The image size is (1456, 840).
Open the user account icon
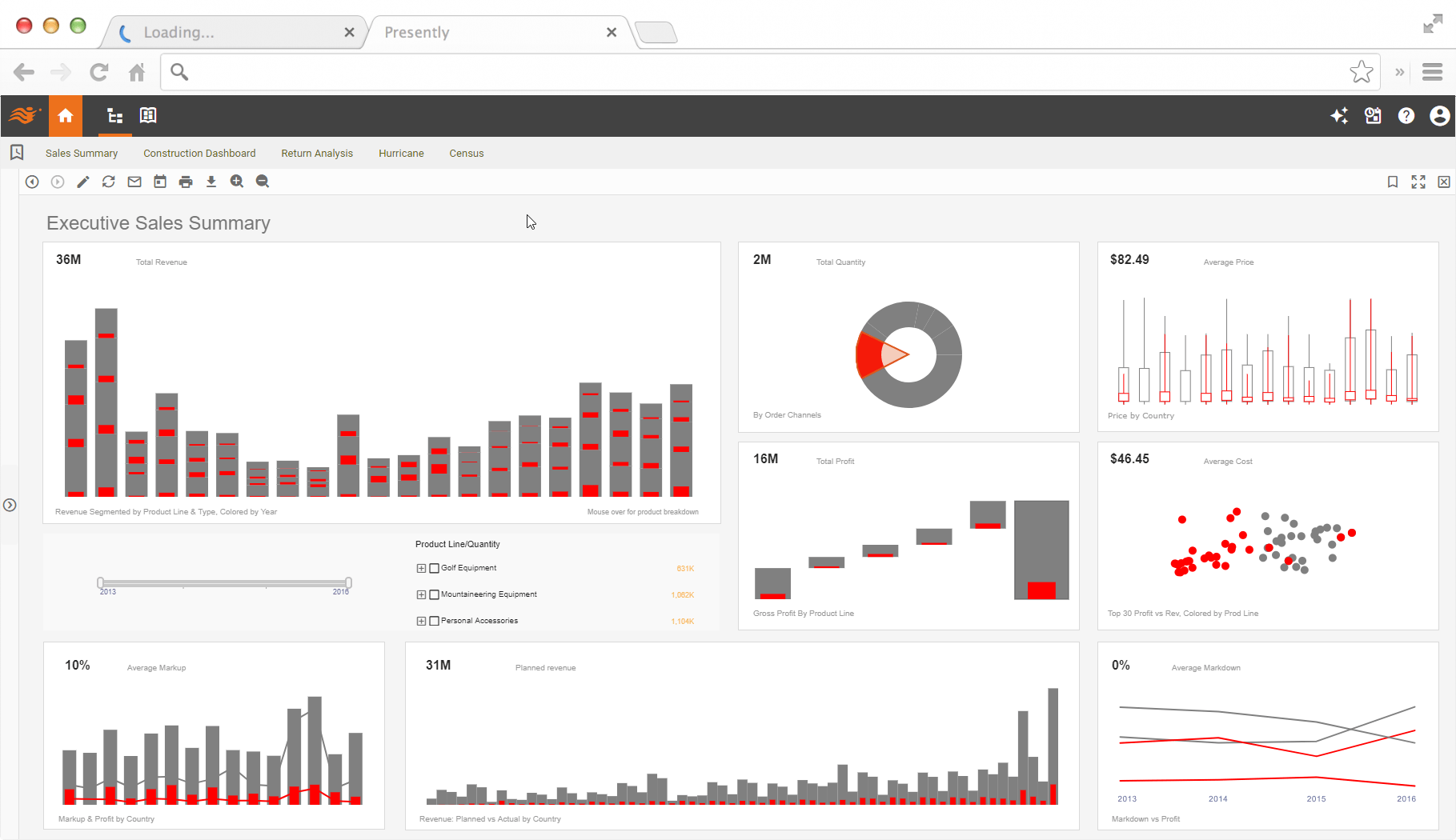[1439, 116]
